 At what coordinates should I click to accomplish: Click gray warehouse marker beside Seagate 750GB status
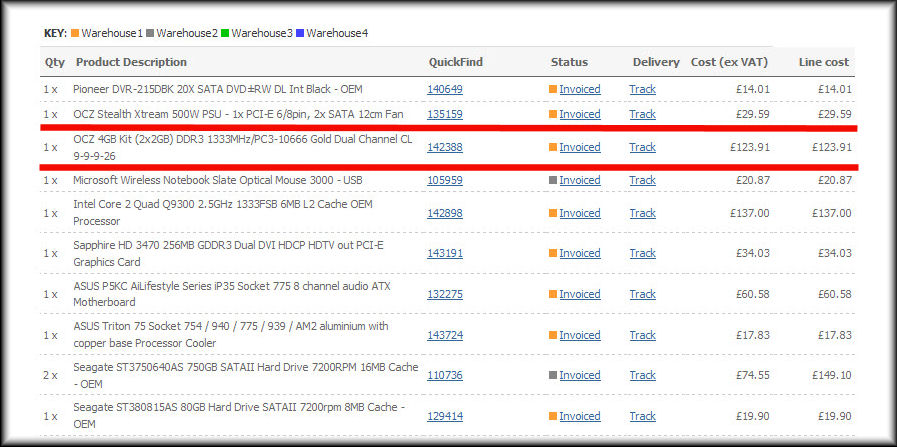[x=553, y=375]
